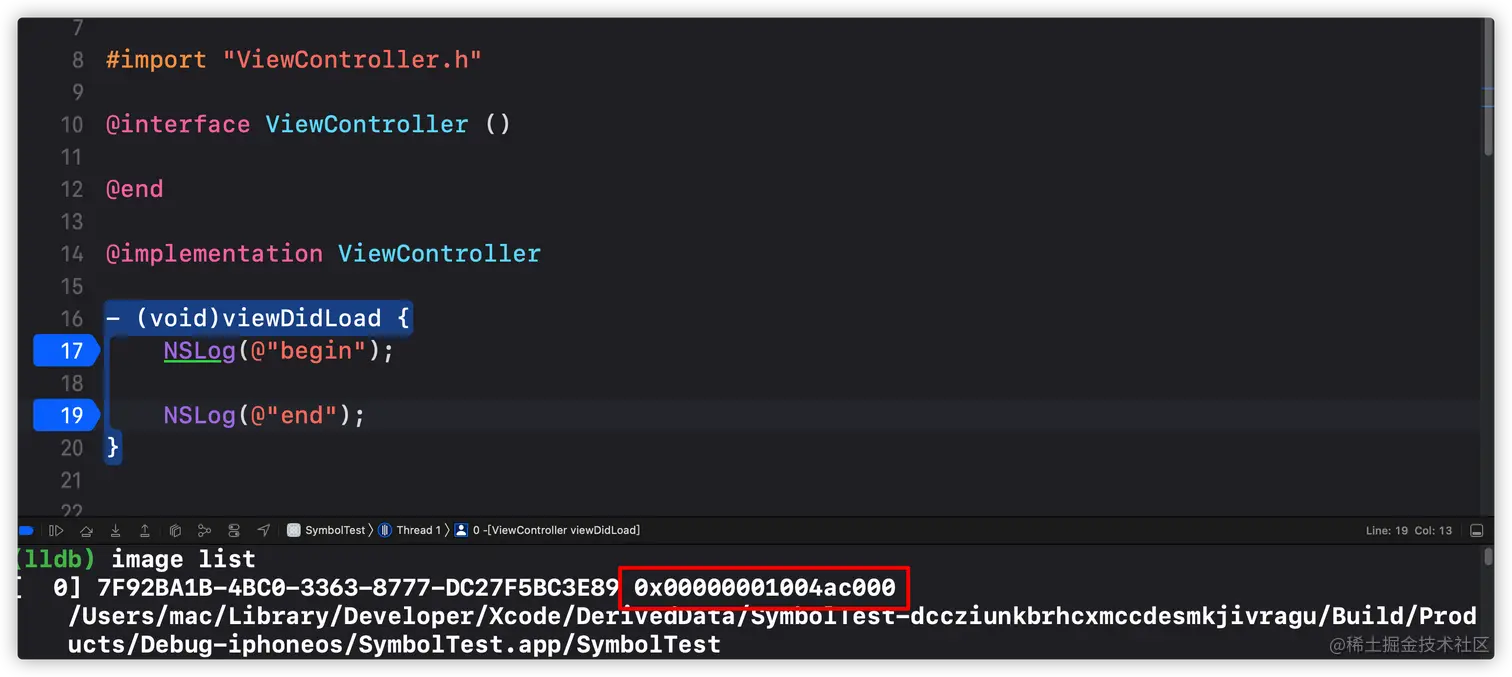This screenshot has height=677, width=1512.
Task: Click line number 16 in the gutter
Action: point(72,318)
